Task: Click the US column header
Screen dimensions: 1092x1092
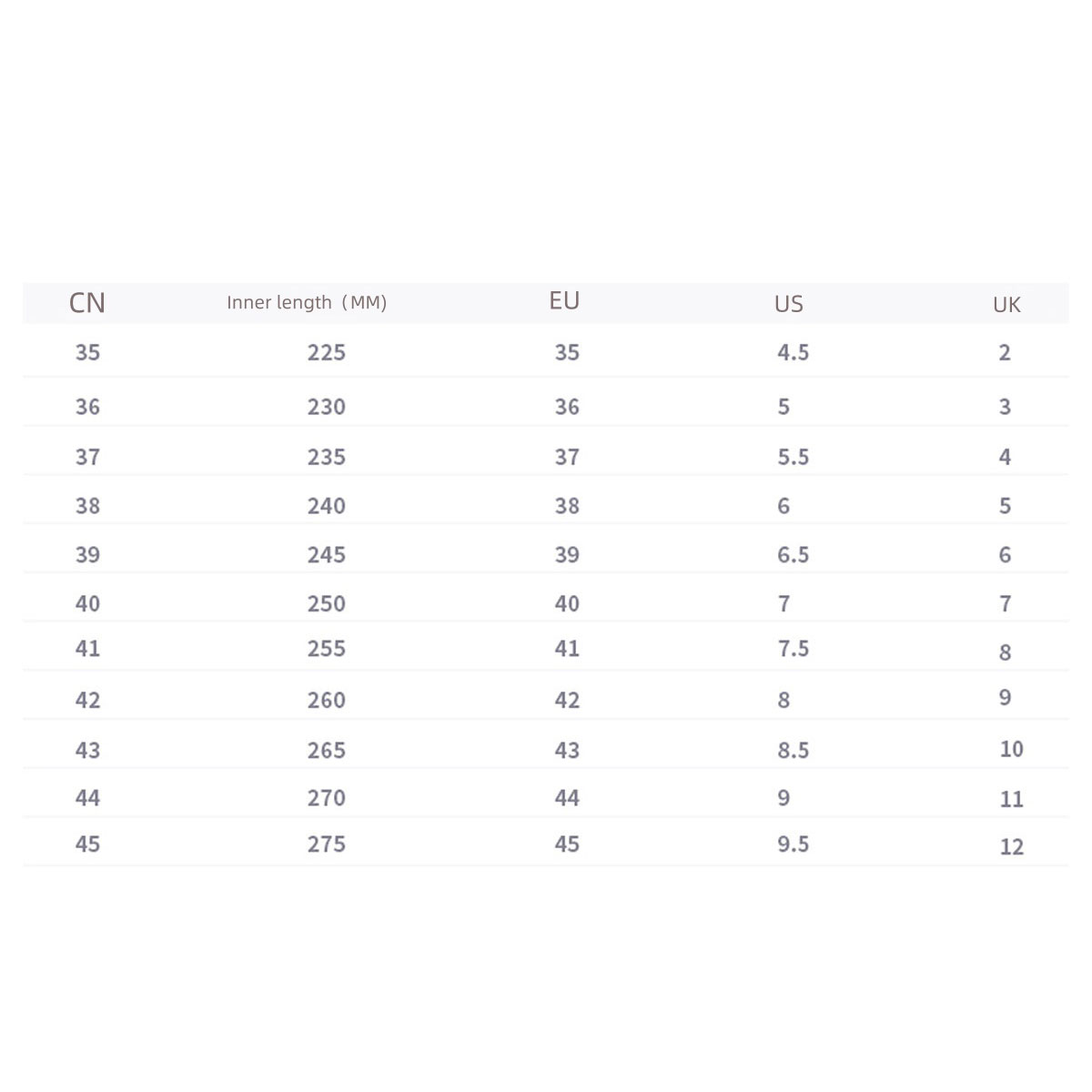Action: click(x=789, y=304)
